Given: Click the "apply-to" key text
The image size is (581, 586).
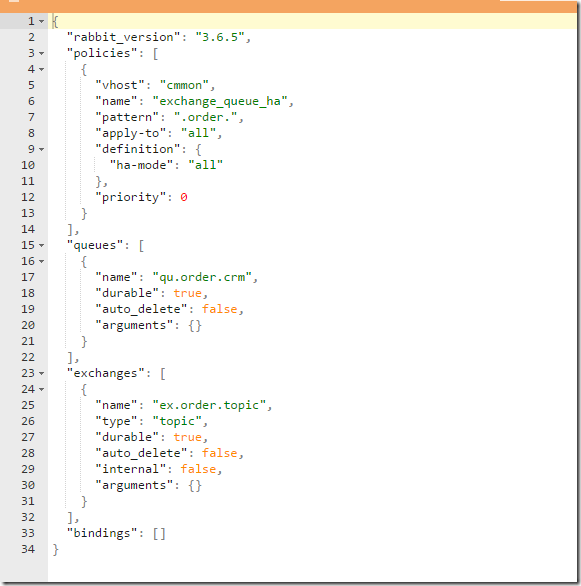Looking at the screenshot, I should (x=131, y=133).
